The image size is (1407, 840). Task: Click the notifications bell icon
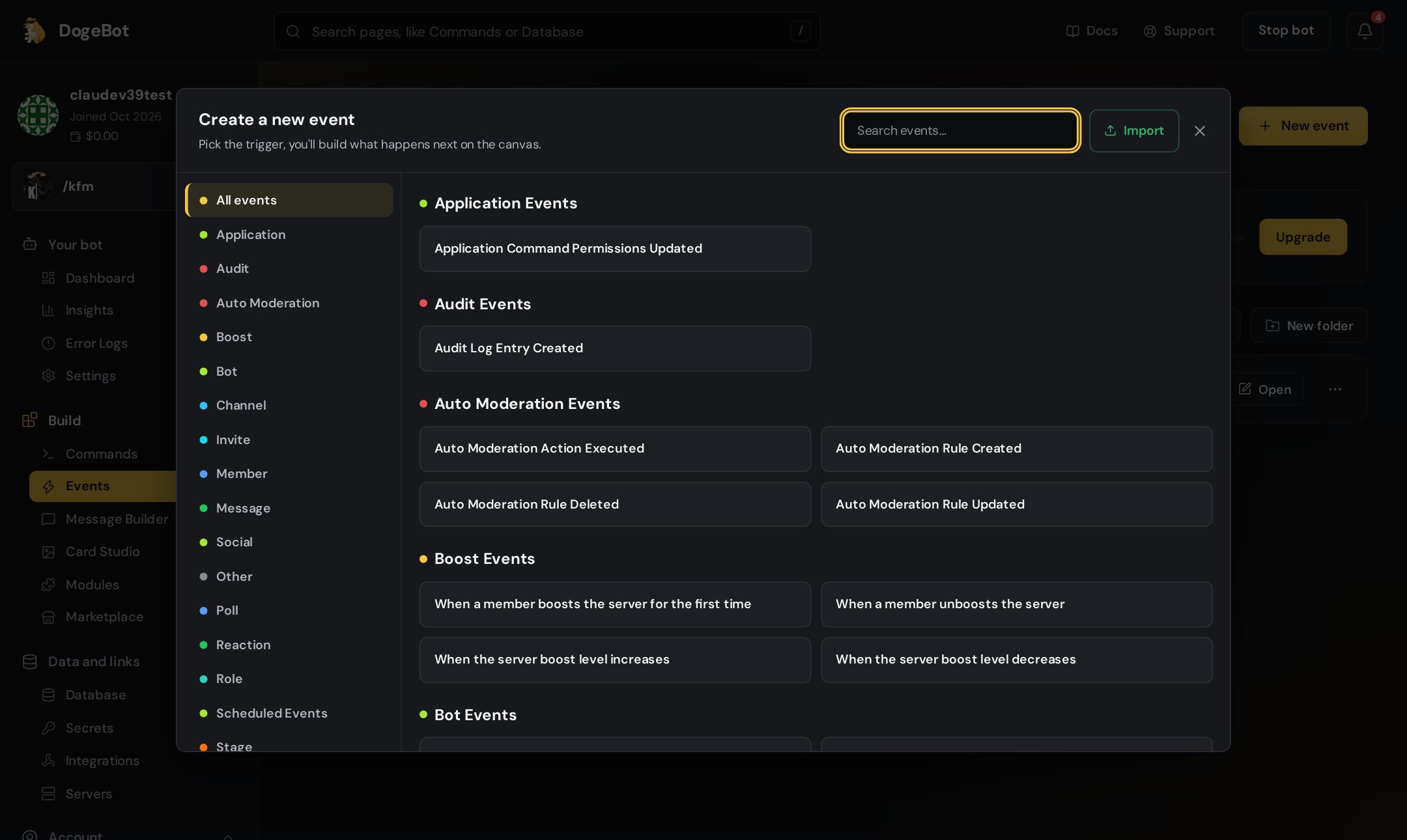click(x=1365, y=31)
